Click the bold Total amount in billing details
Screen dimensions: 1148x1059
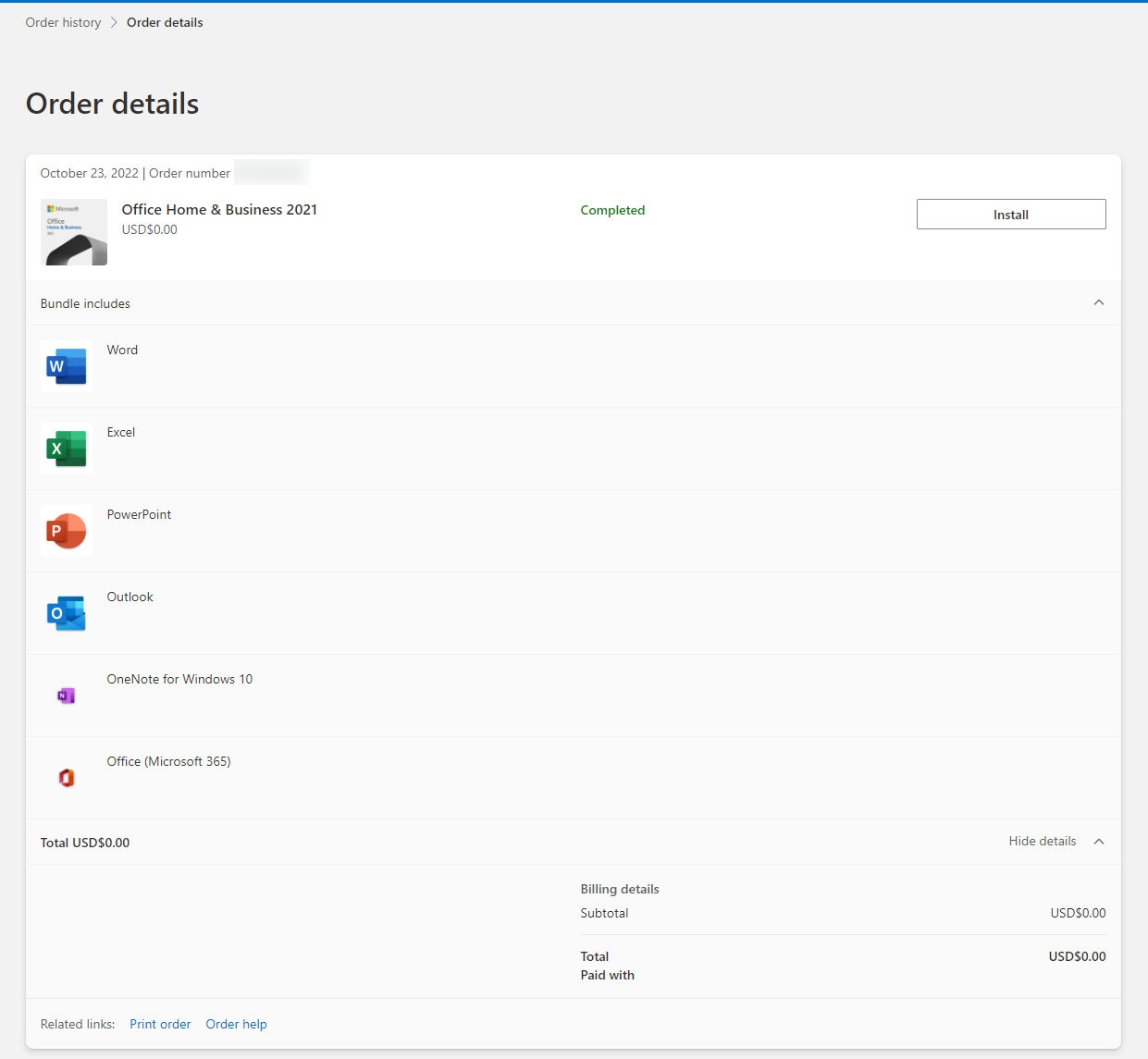click(1077, 956)
